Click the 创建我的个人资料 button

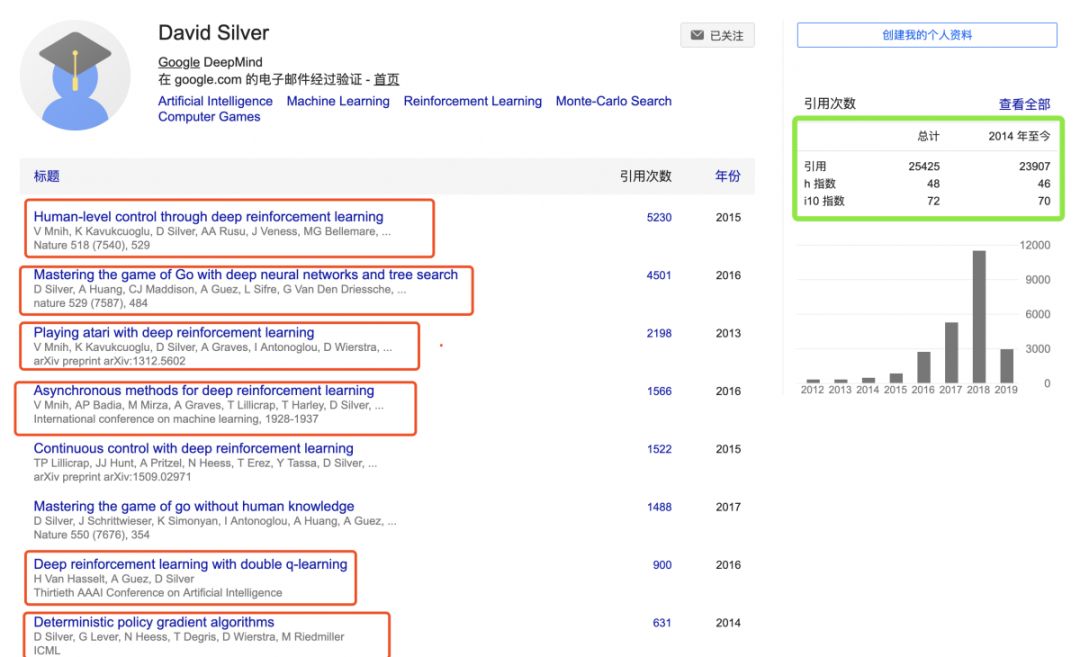click(926, 35)
